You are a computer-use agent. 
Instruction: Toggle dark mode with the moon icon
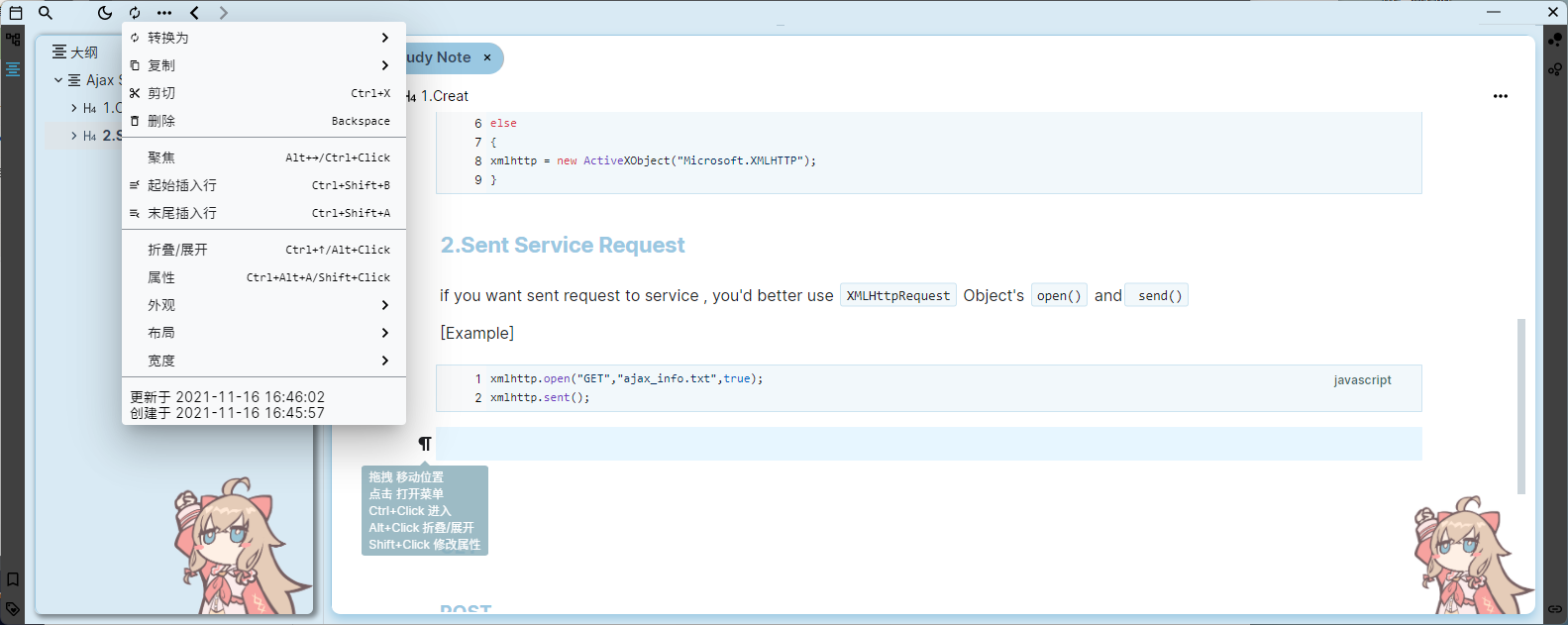coord(105,13)
